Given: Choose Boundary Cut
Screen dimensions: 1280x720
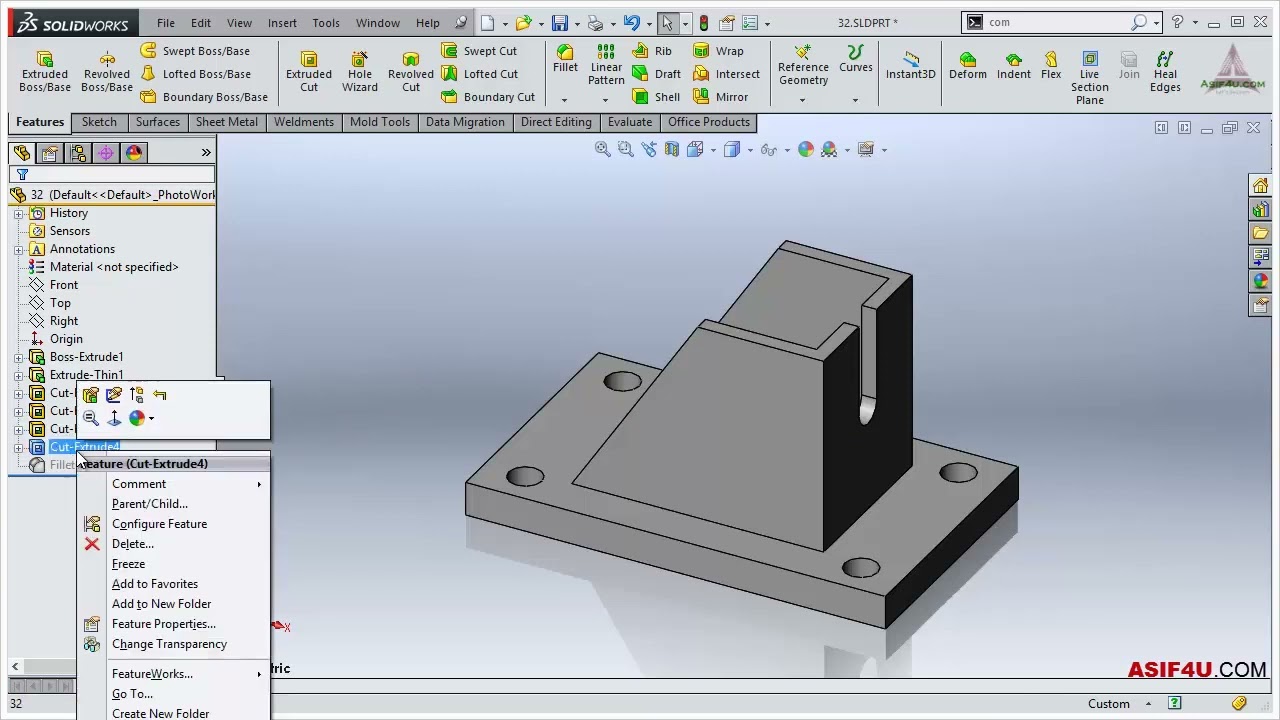Looking at the screenshot, I should [488, 97].
